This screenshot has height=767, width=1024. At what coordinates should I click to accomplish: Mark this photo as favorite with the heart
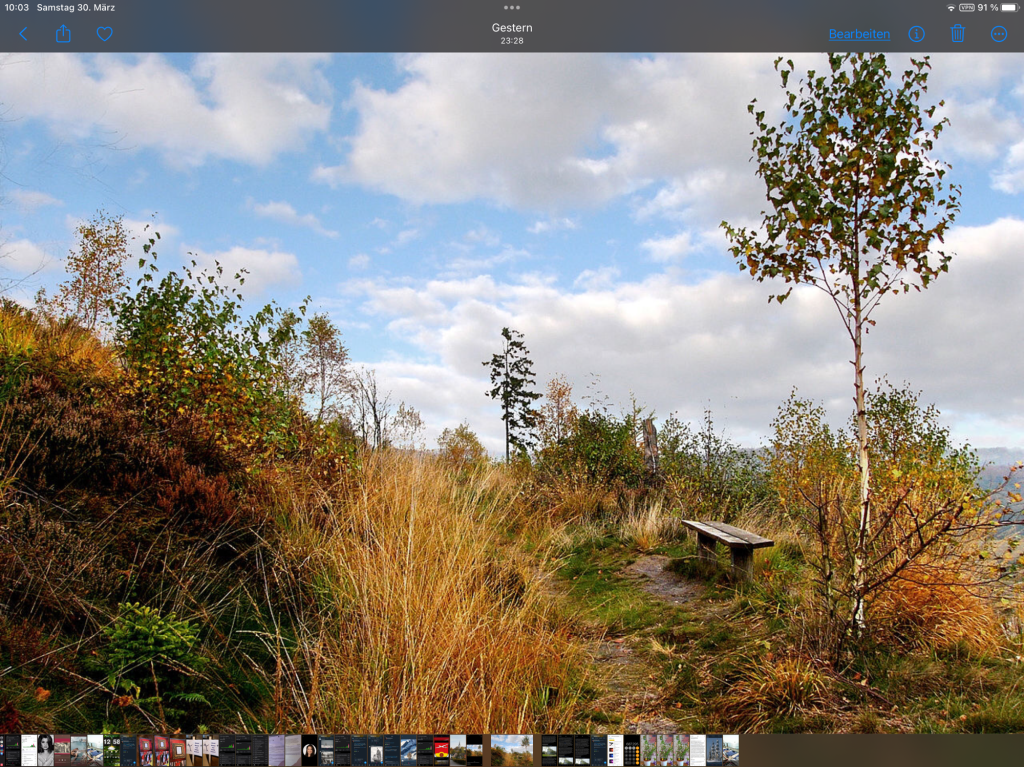coord(104,34)
